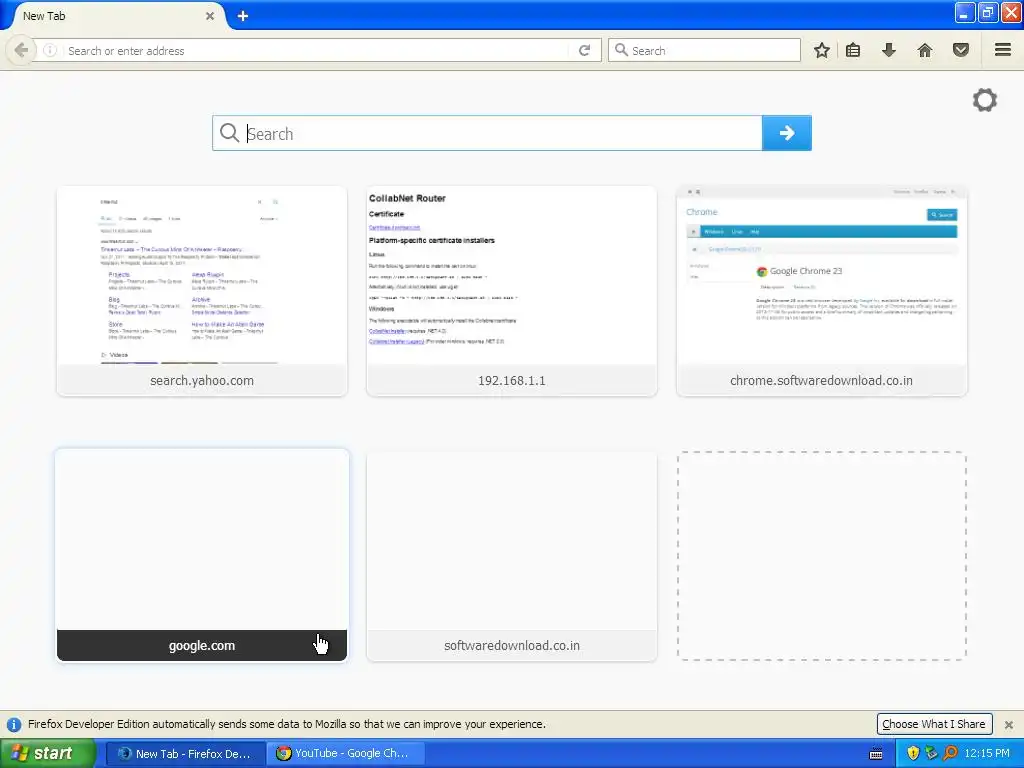
Task: Click the network tray icon
Action: coord(931,754)
